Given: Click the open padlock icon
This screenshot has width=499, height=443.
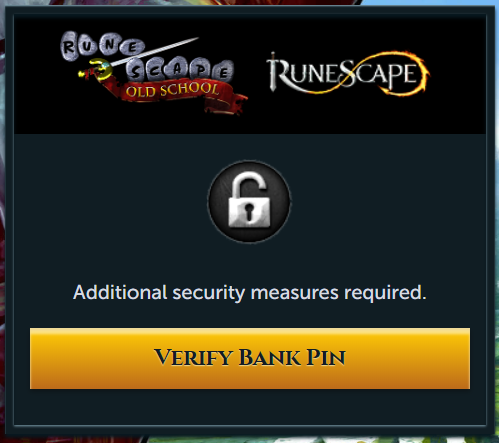Looking at the screenshot, I should [249, 199].
